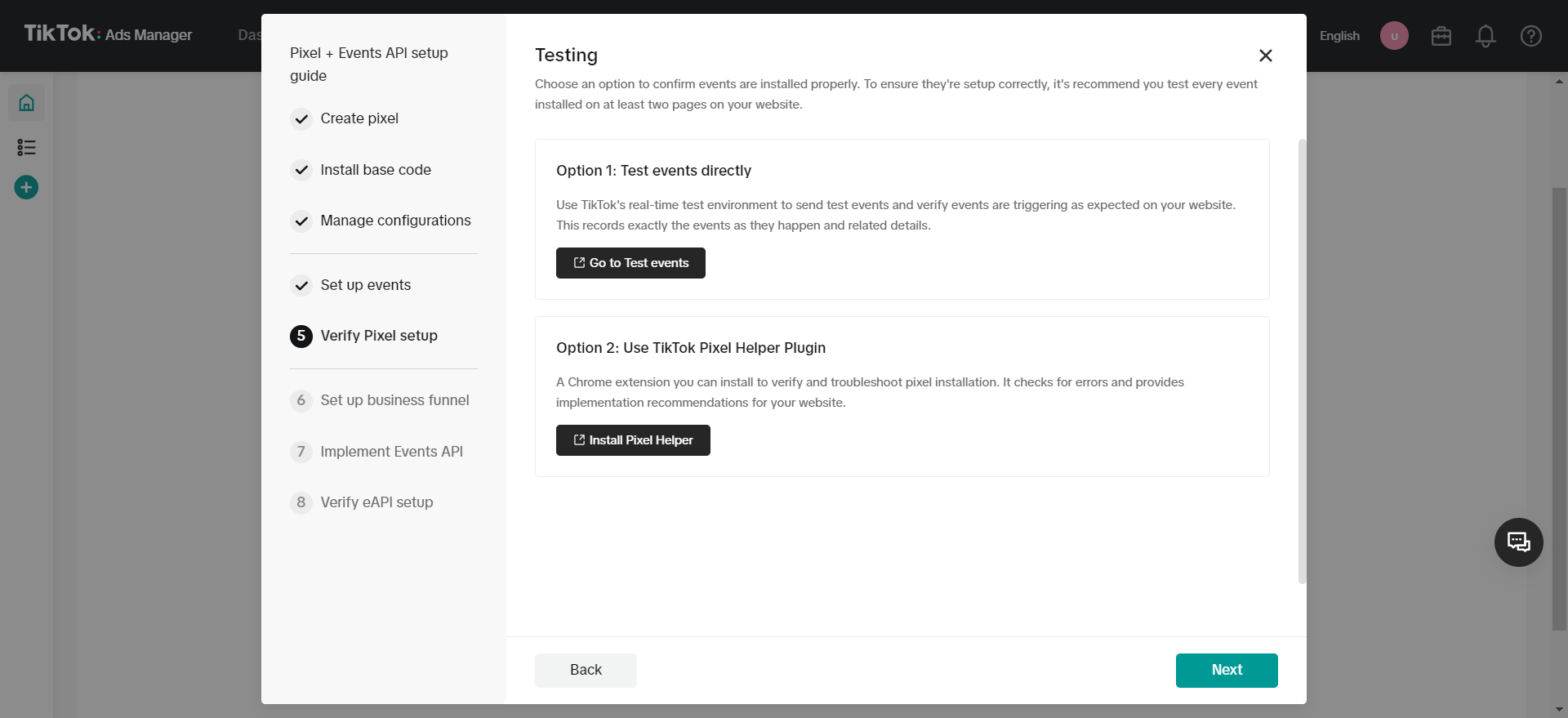Open the user avatar profile icon

click(1394, 36)
